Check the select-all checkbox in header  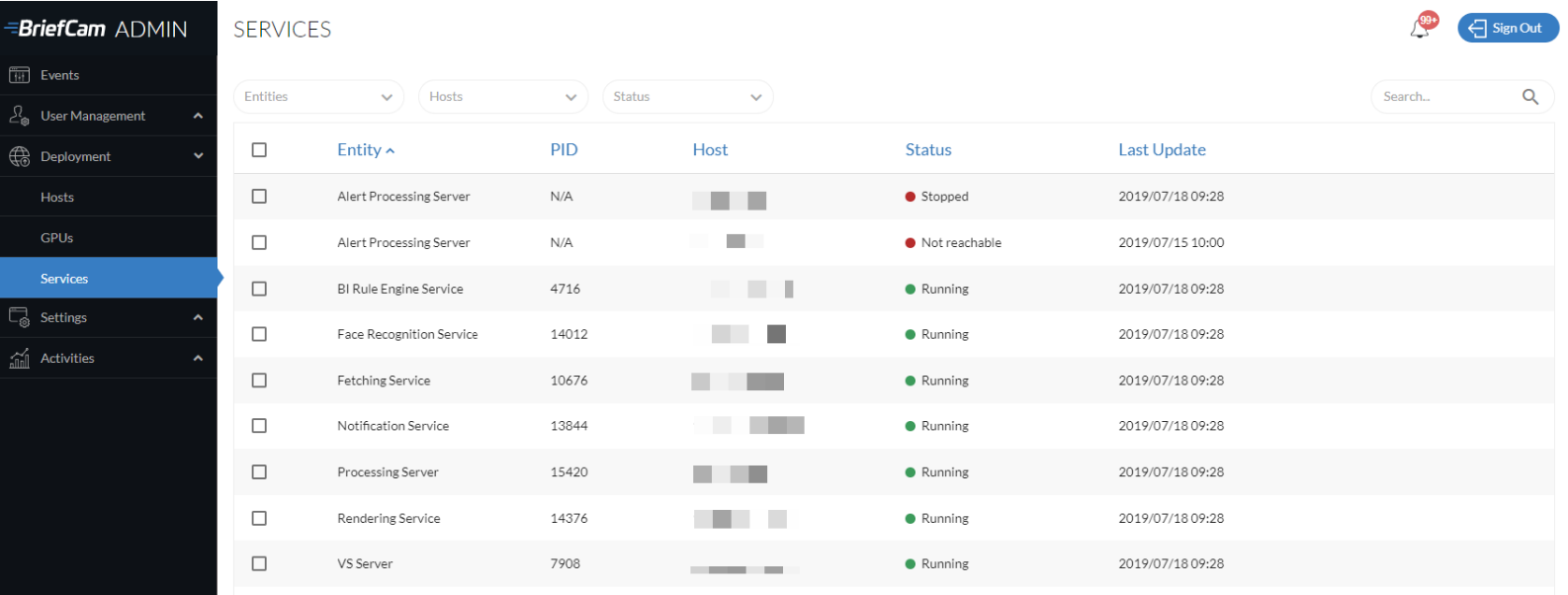pyautogui.click(x=259, y=150)
